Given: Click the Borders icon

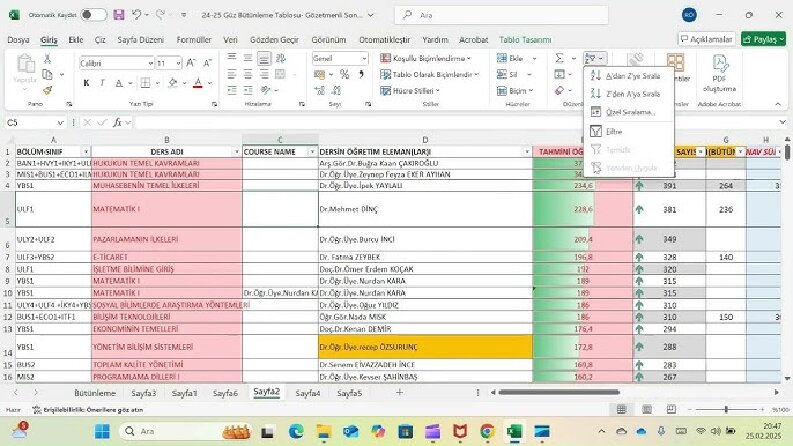Looking at the screenshot, I should (x=145, y=83).
